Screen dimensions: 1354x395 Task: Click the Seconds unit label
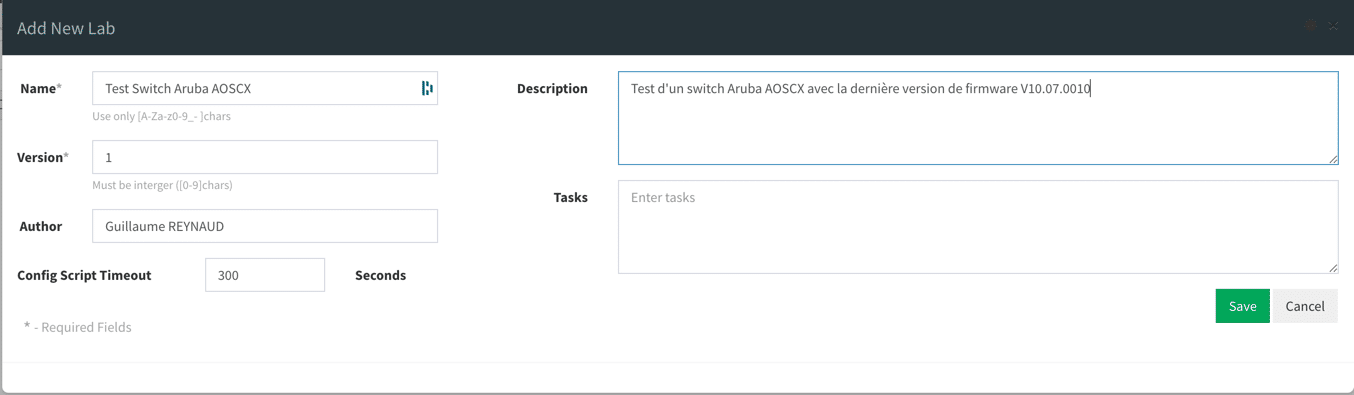pyautogui.click(x=380, y=275)
